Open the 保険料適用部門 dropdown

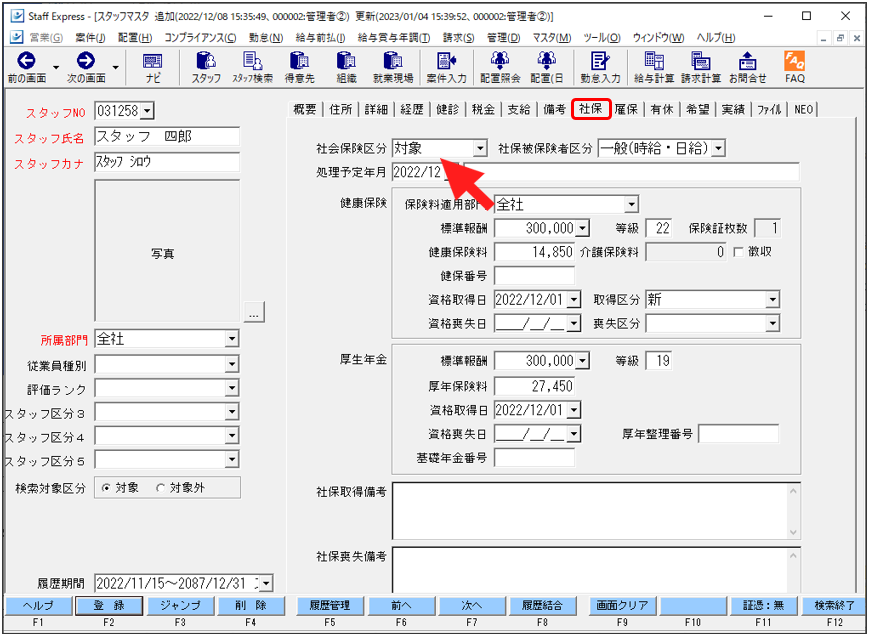tap(631, 206)
